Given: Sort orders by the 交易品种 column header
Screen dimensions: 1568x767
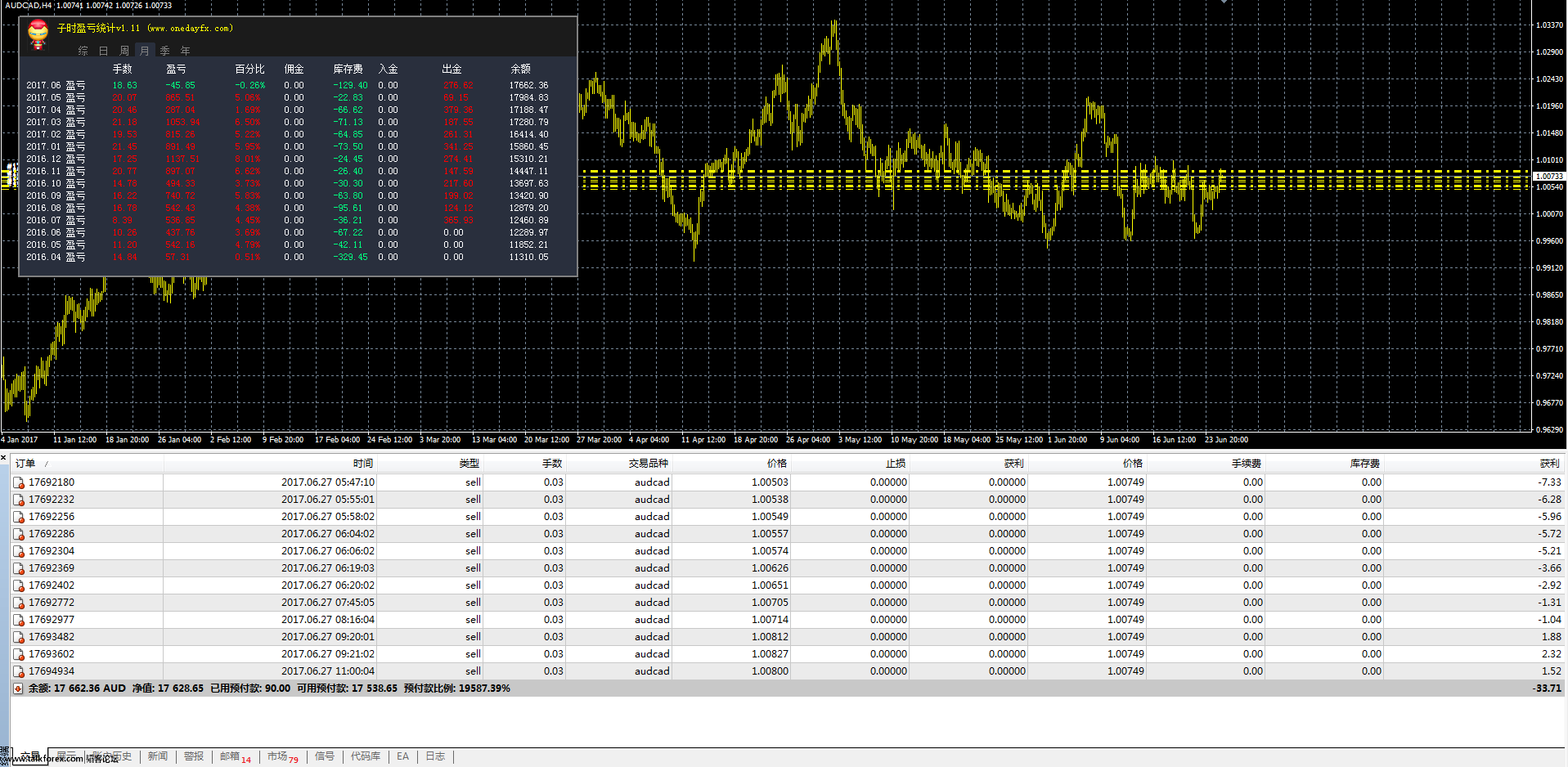Looking at the screenshot, I should click(x=618, y=464).
